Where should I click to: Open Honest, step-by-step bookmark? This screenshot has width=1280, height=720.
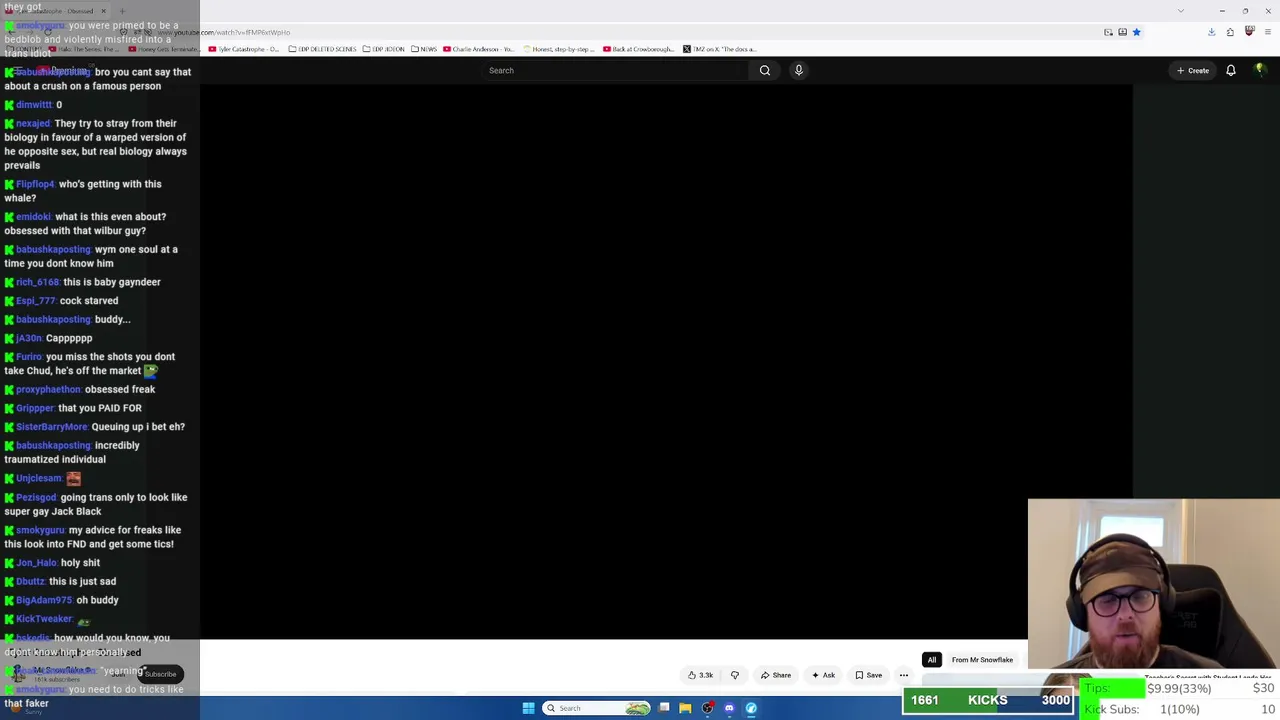click(560, 49)
